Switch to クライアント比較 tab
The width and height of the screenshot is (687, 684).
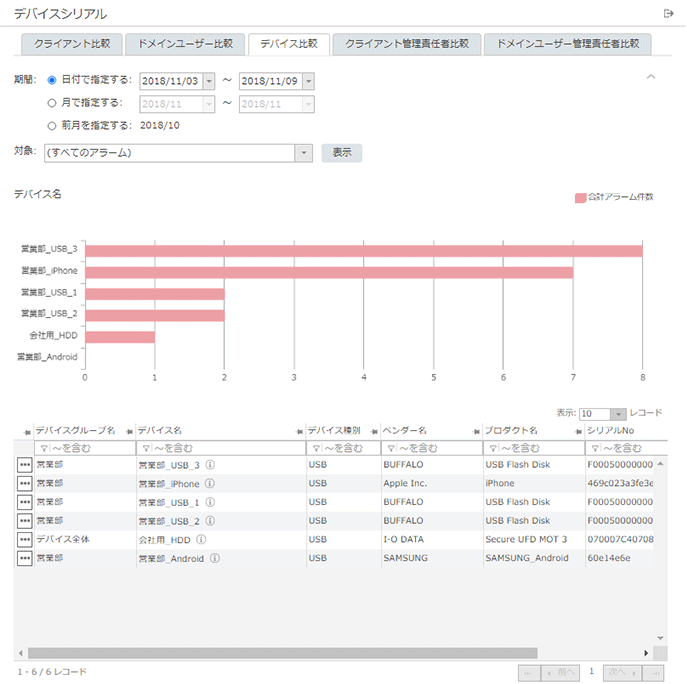coord(72,44)
